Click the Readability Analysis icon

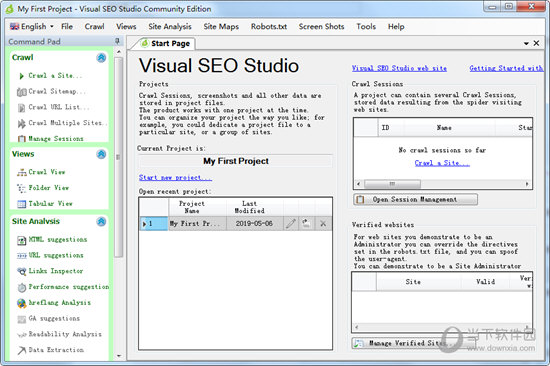22,335
